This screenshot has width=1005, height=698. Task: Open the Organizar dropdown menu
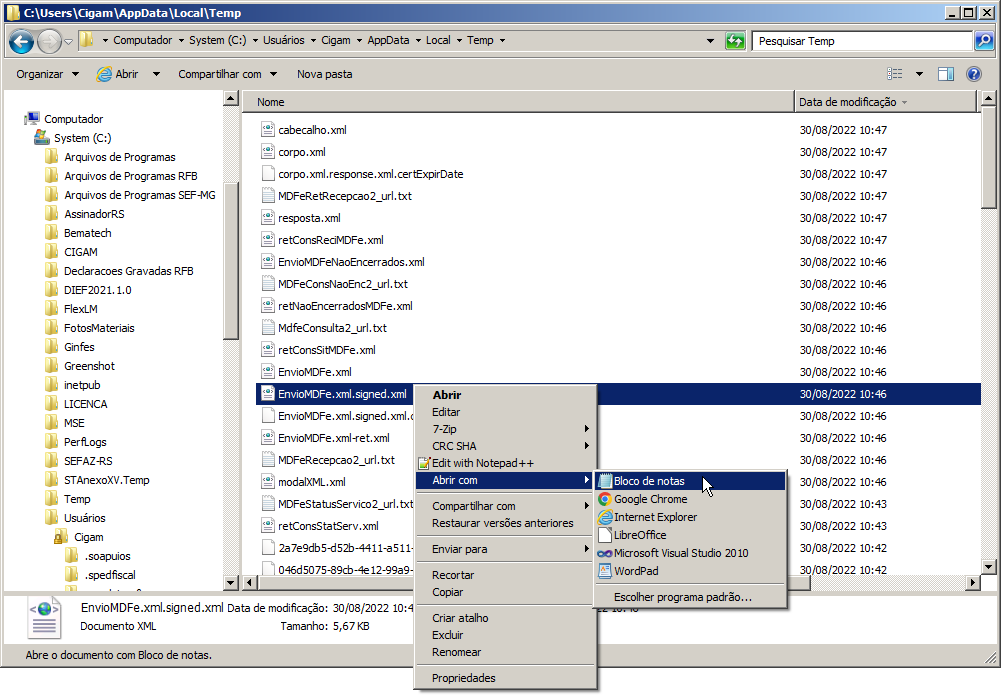point(47,74)
